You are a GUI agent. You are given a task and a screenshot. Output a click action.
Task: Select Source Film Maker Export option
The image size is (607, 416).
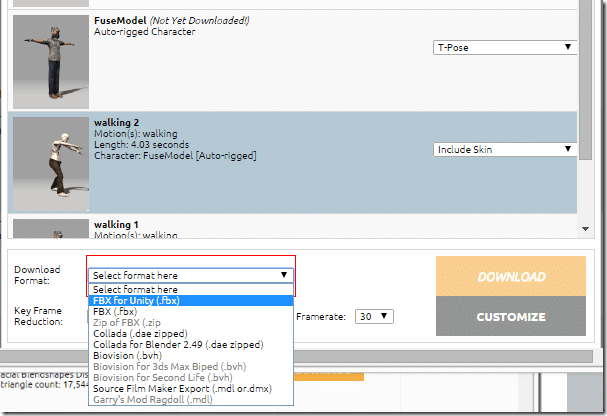click(190, 388)
